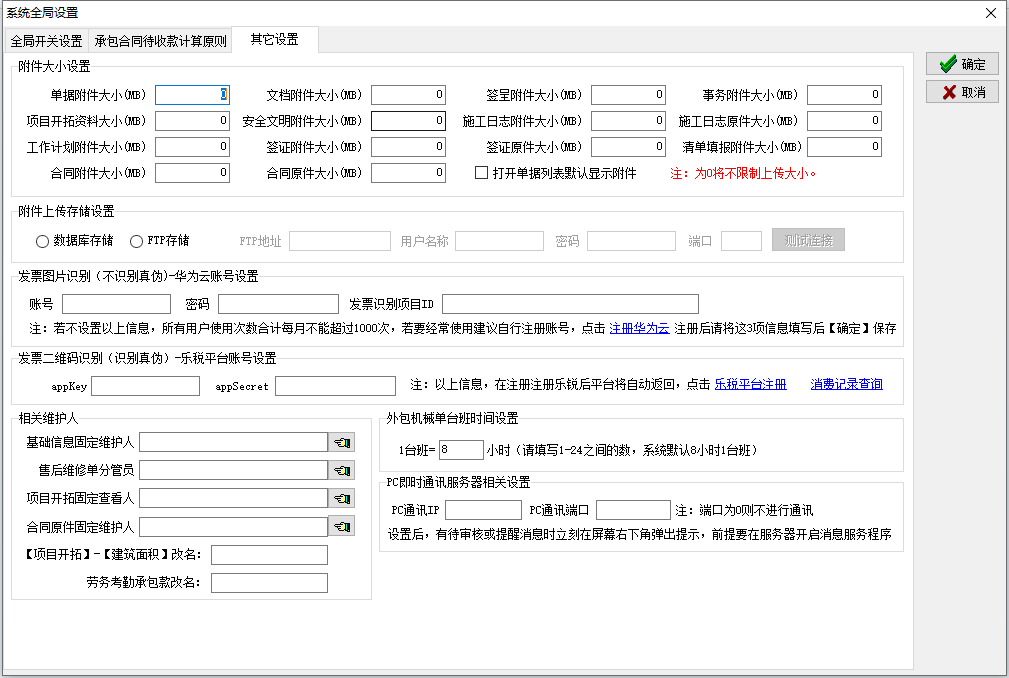Image resolution: width=1009 pixels, height=678 pixels.
Task: Click lookup icon for 项目开拓固定查看人
Action: (342, 498)
